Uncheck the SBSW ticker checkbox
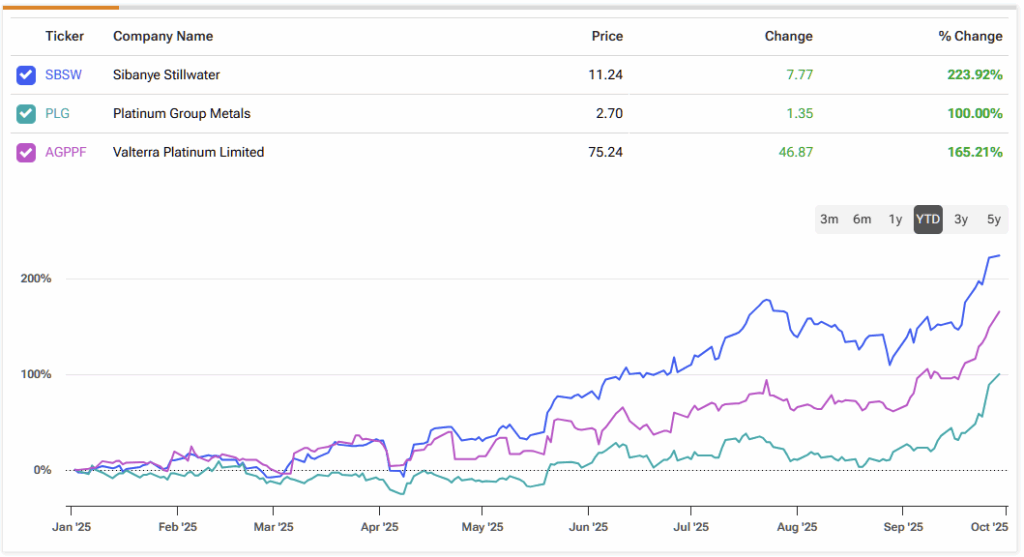1024x557 pixels. [x=27, y=75]
